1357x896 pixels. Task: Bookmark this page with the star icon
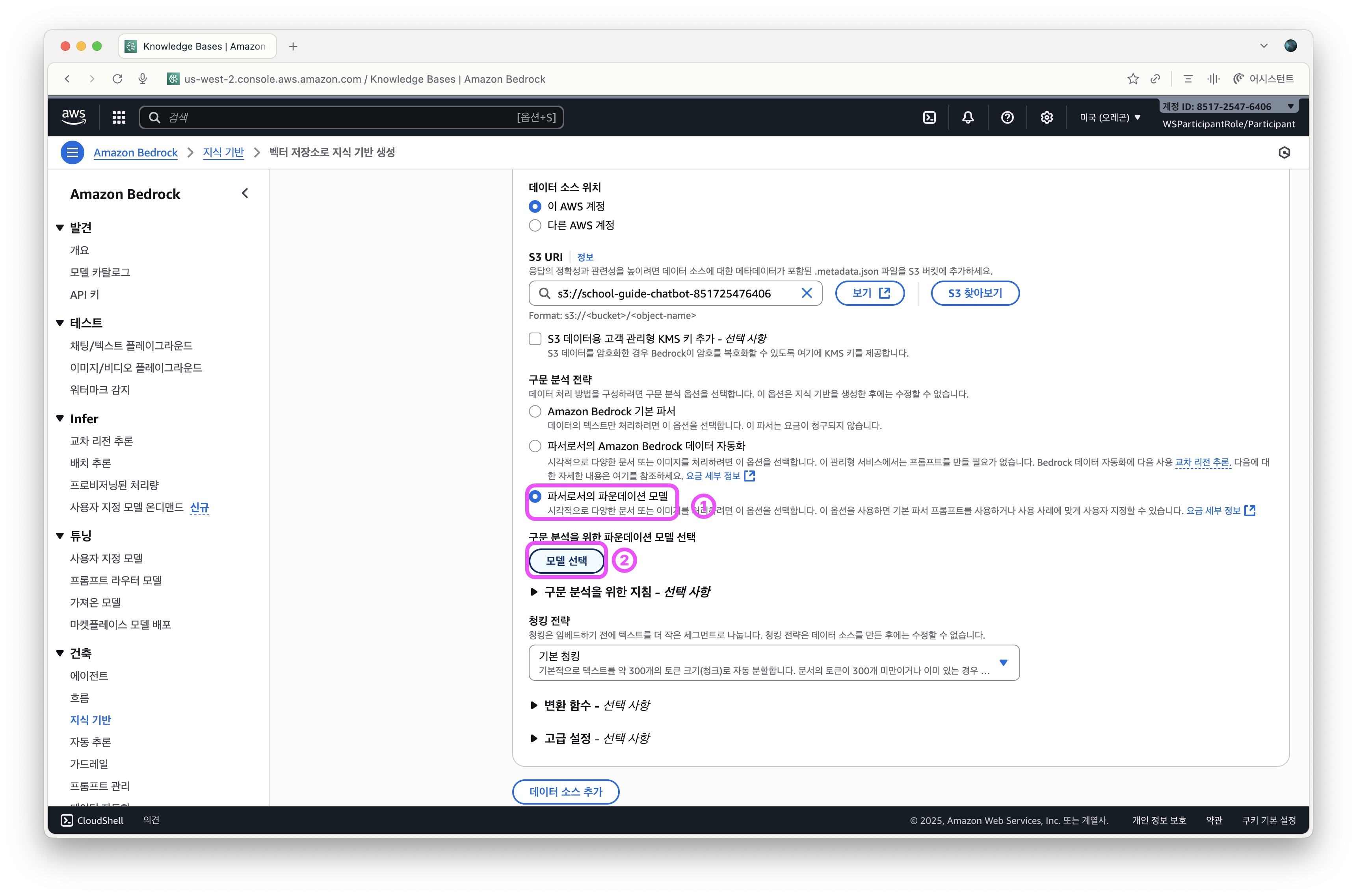tap(1133, 79)
